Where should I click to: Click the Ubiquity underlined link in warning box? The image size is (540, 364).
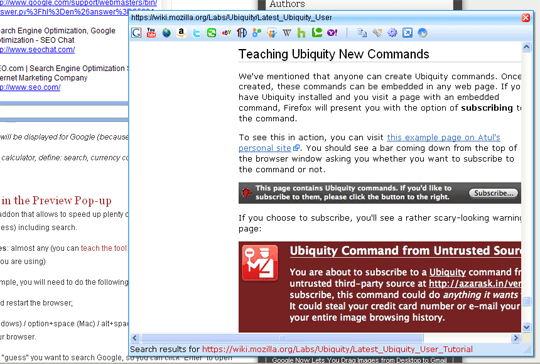pyautogui.click(x=447, y=272)
